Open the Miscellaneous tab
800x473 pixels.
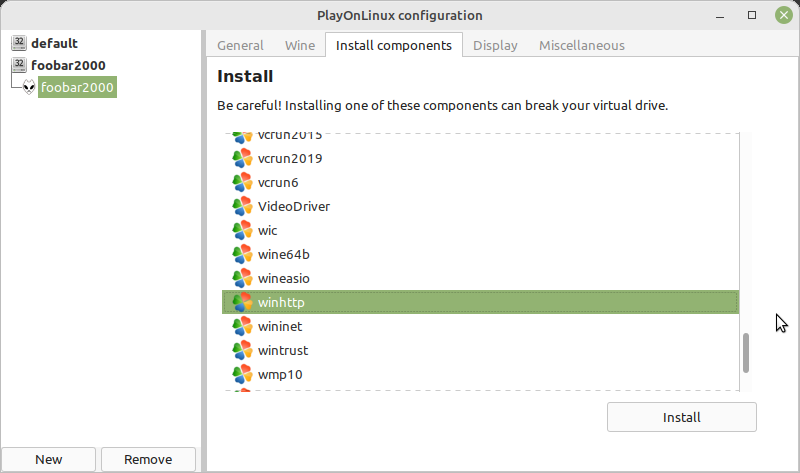(582, 45)
